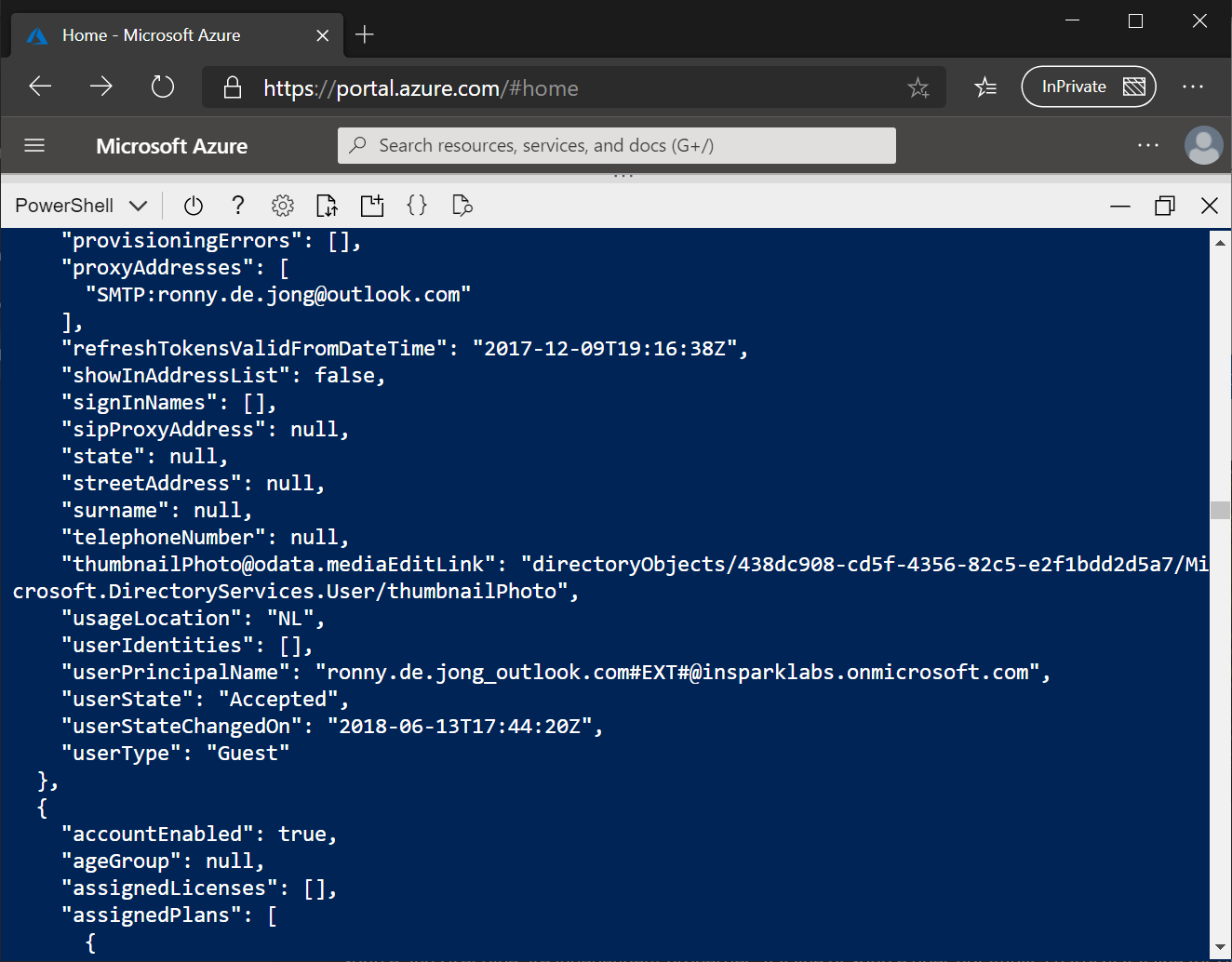Viewport: 1232px width, 962px height.
Task: Open a new browser tab
Action: click(x=365, y=34)
